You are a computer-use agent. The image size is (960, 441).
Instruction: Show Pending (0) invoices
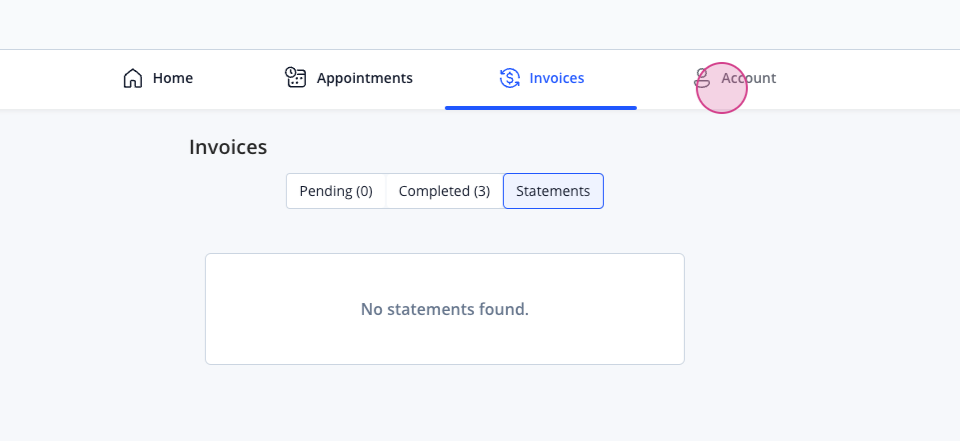336,191
